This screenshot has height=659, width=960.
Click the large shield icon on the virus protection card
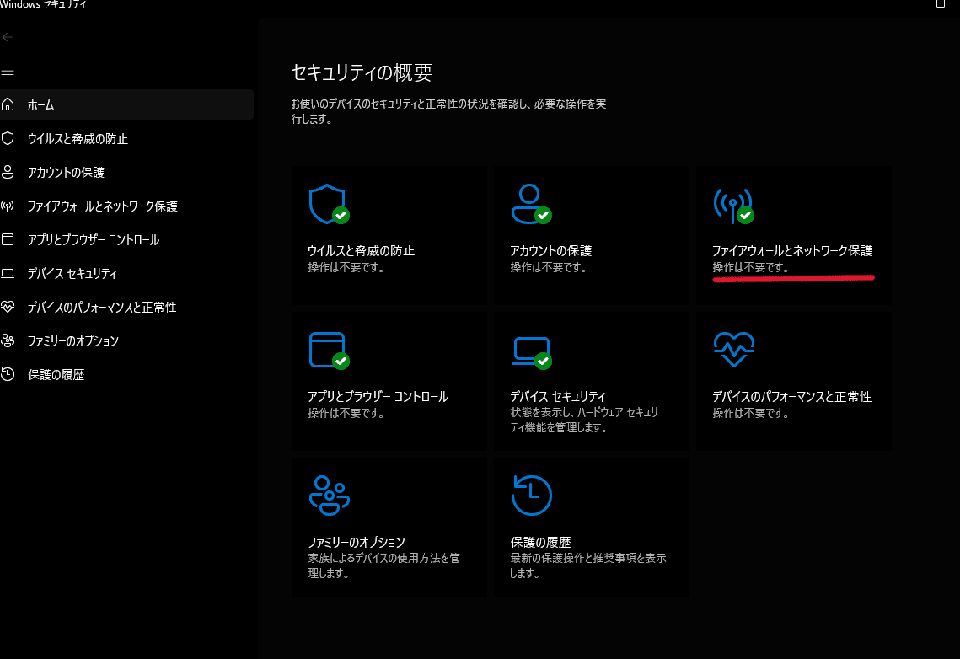click(x=329, y=204)
